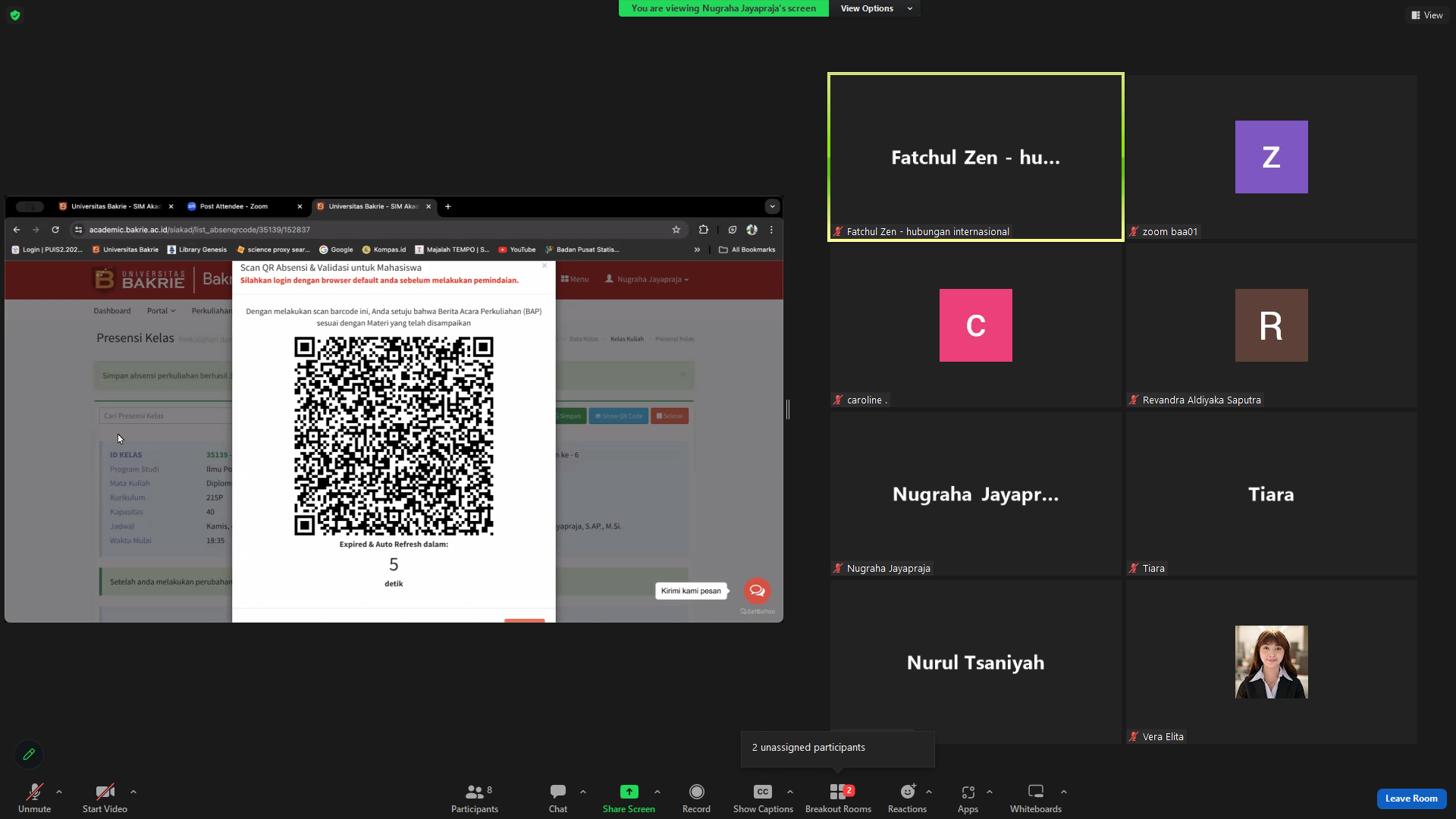Expand video options arrow next to Start Video

pos(133,792)
